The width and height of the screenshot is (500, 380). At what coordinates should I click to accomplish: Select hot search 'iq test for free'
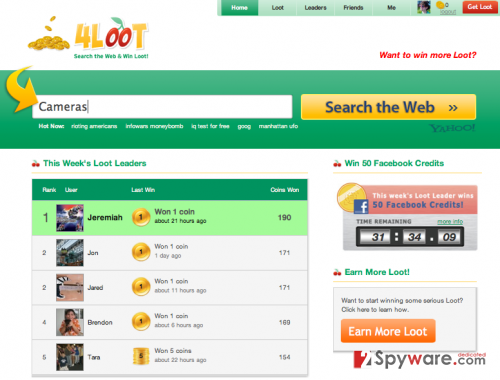pos(210,126)
